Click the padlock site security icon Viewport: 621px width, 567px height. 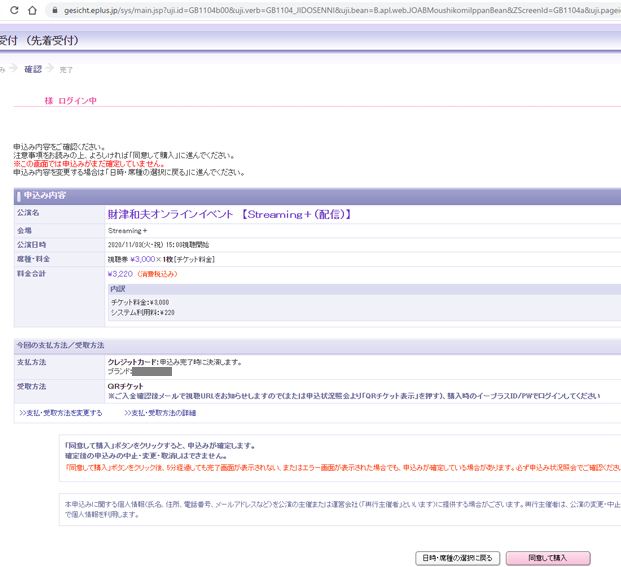pyautogui.click(x=59, y=10)
